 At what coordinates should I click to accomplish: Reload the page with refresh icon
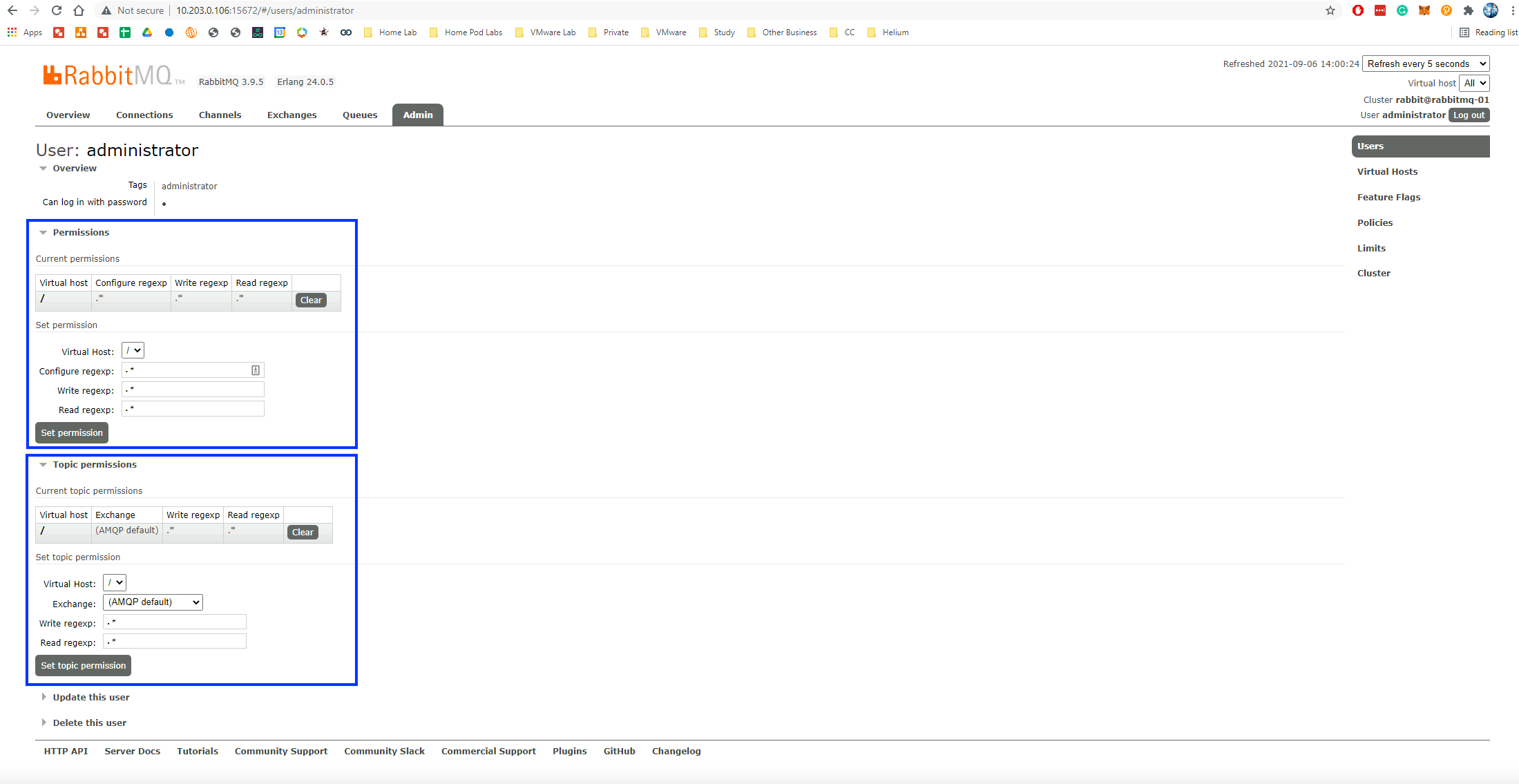click(57, 10)
